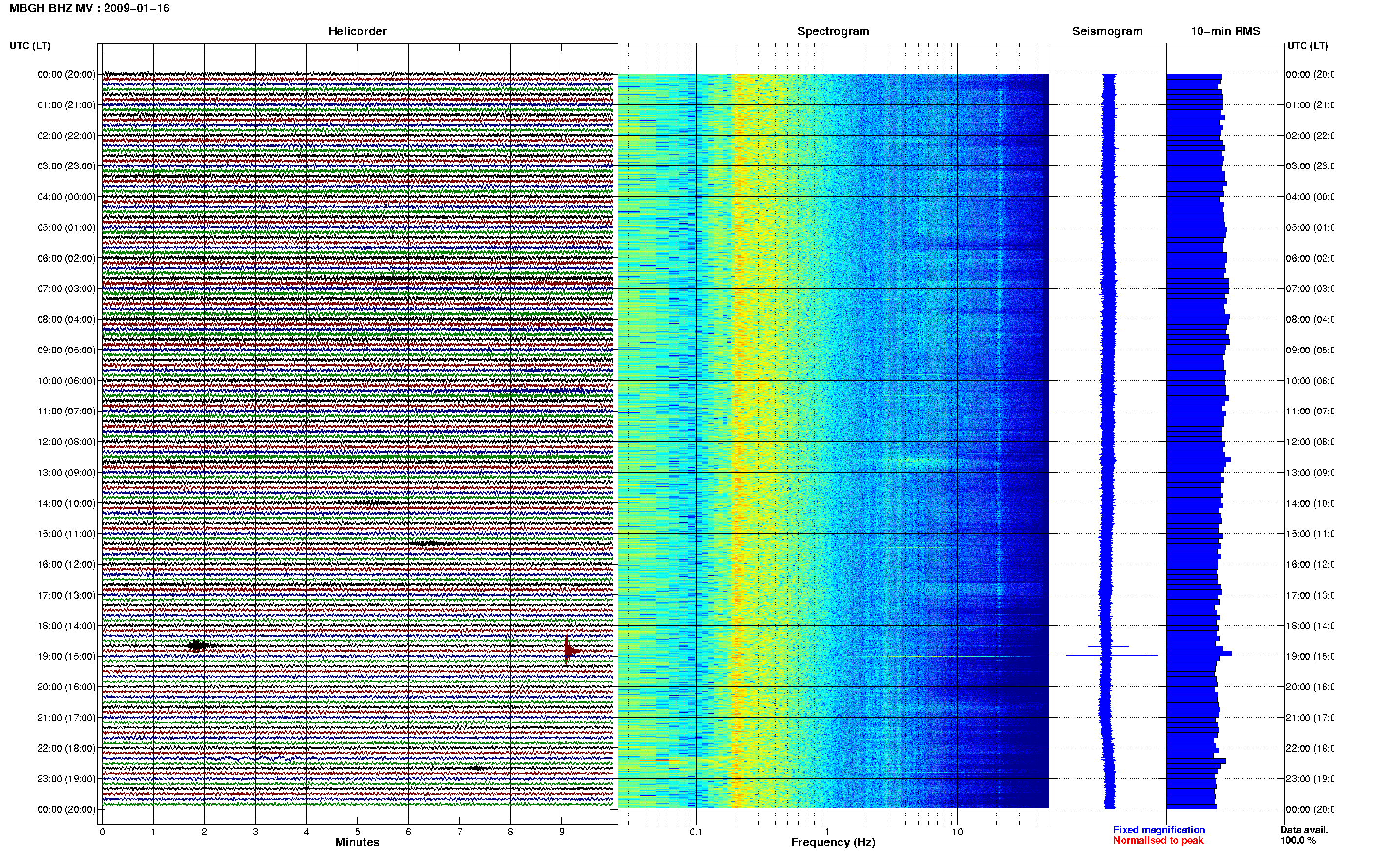Image resolution: width=1389 pixels, height=868 pixels.
Task: Select the Helicorder panel heading
Action: [357, 32]
